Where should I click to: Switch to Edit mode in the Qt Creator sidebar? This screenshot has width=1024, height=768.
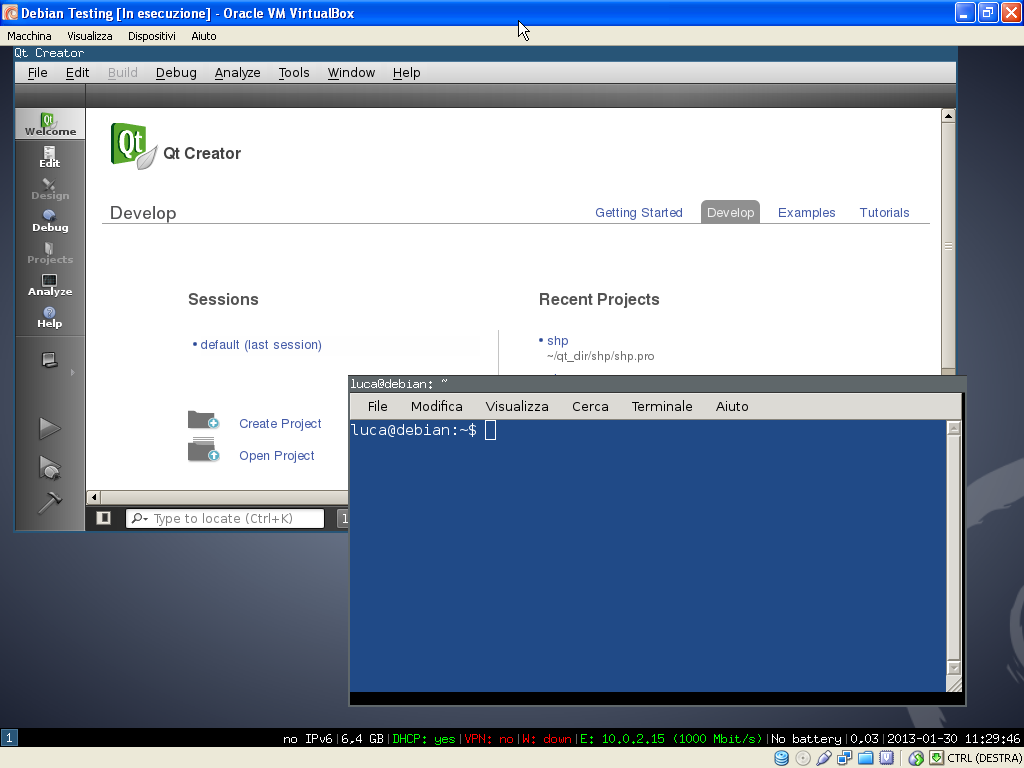pyautogui.click(x=49, y=155)
